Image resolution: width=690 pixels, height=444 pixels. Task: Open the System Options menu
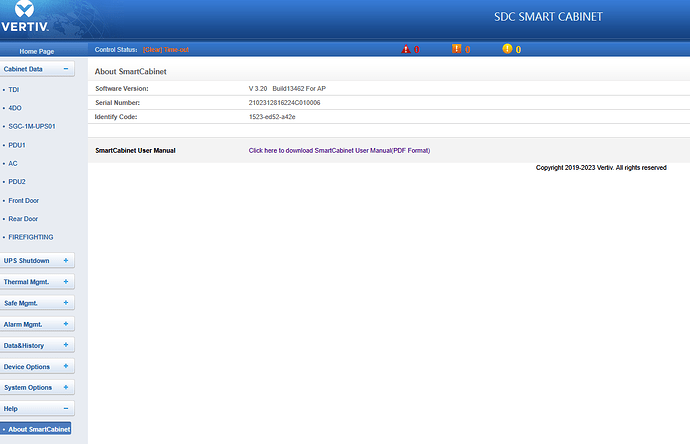[66, 387]
